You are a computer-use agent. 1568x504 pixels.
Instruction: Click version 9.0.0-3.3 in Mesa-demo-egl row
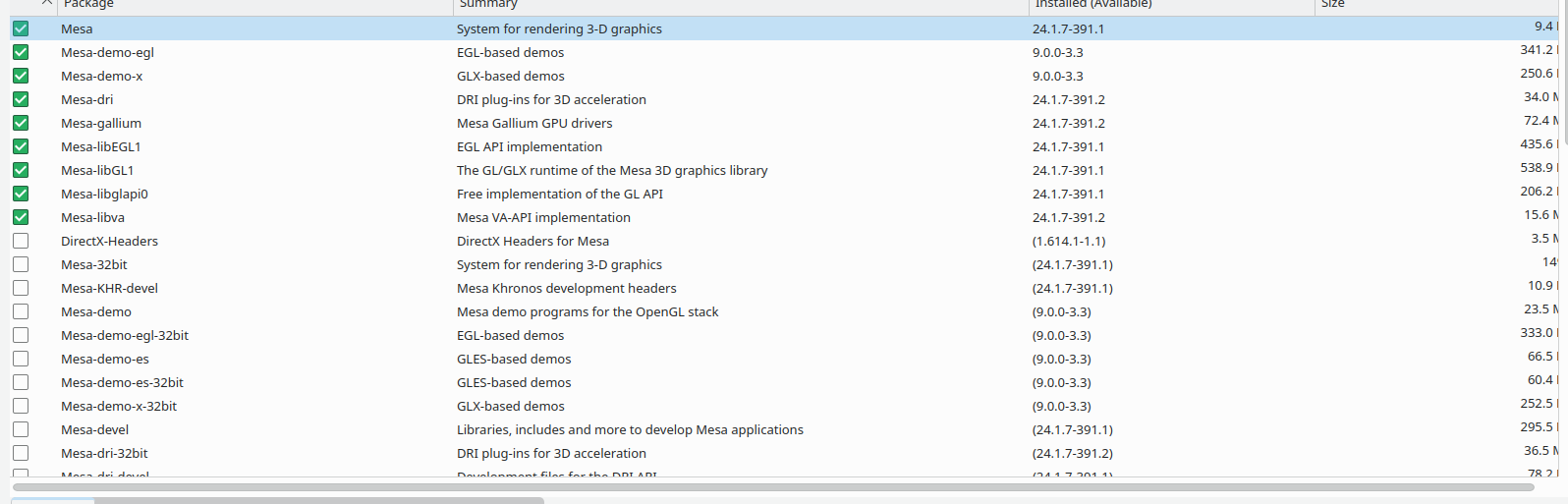click(x=1058, y=52)
